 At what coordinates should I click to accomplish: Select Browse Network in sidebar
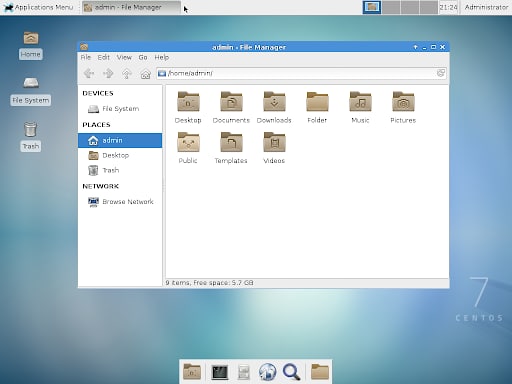[120, 202]
